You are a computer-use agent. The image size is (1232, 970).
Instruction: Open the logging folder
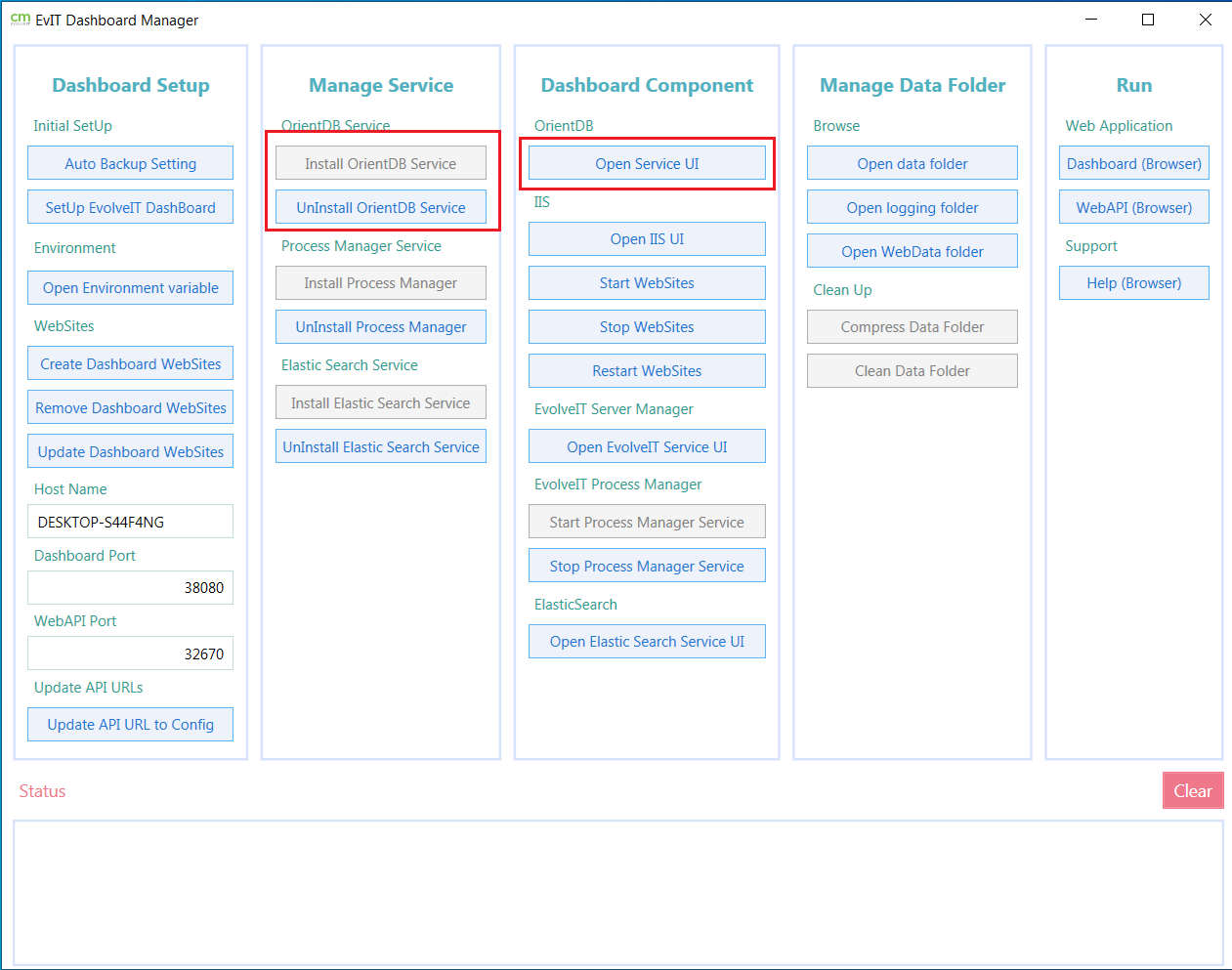pos(913,207)
